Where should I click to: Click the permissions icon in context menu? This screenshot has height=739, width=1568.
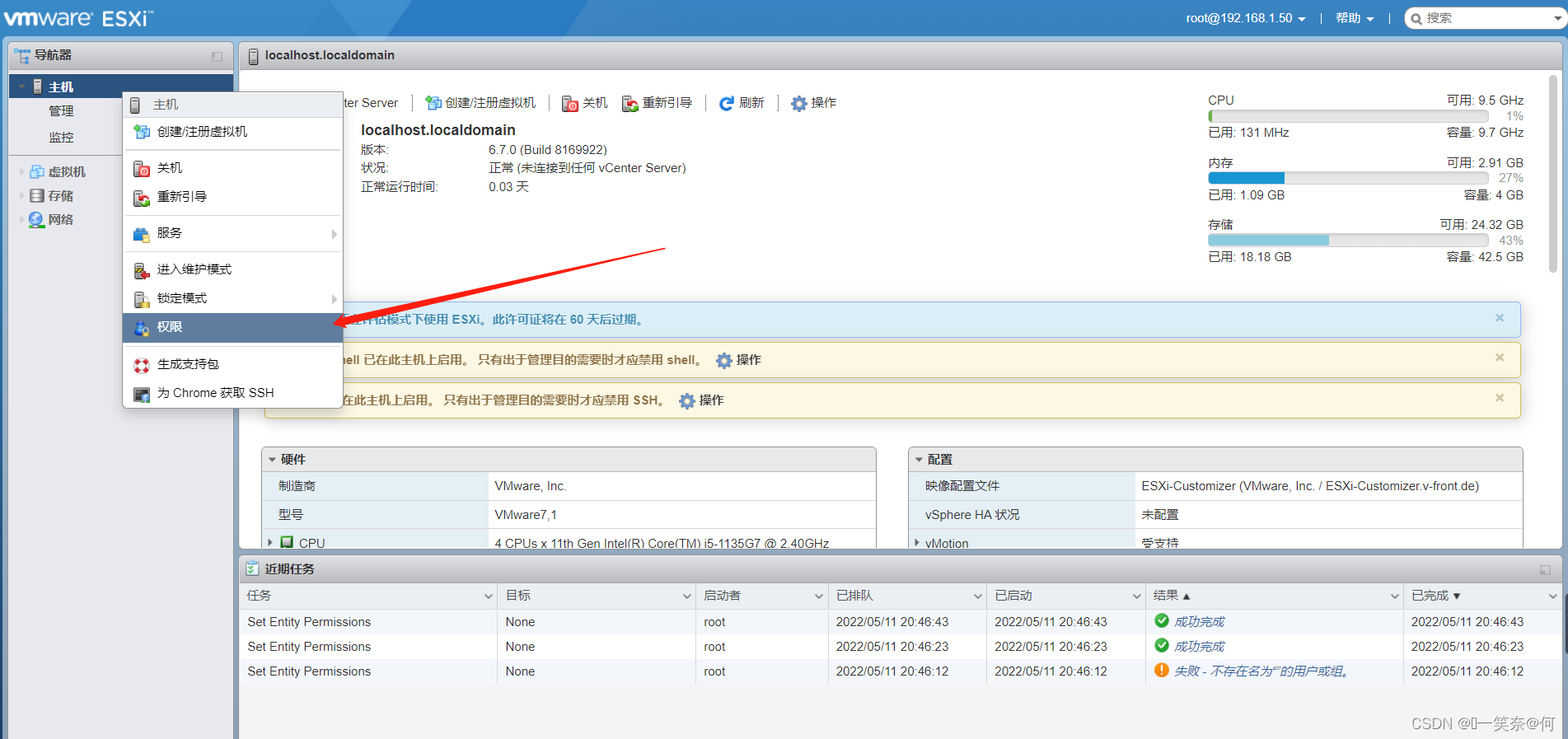[142, 327]
